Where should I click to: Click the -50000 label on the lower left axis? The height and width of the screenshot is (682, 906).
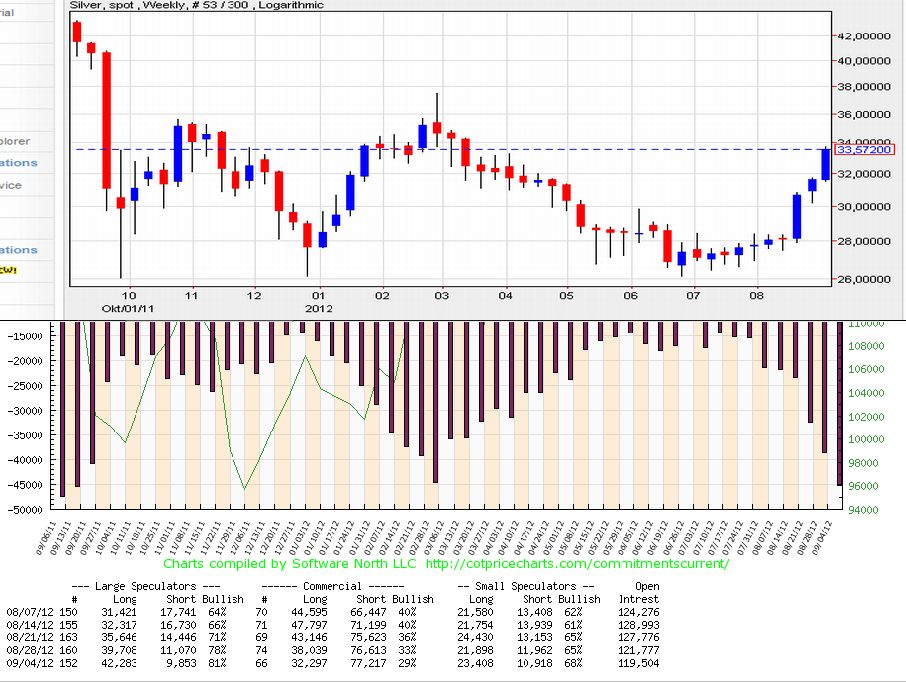[x=25, y=510]
